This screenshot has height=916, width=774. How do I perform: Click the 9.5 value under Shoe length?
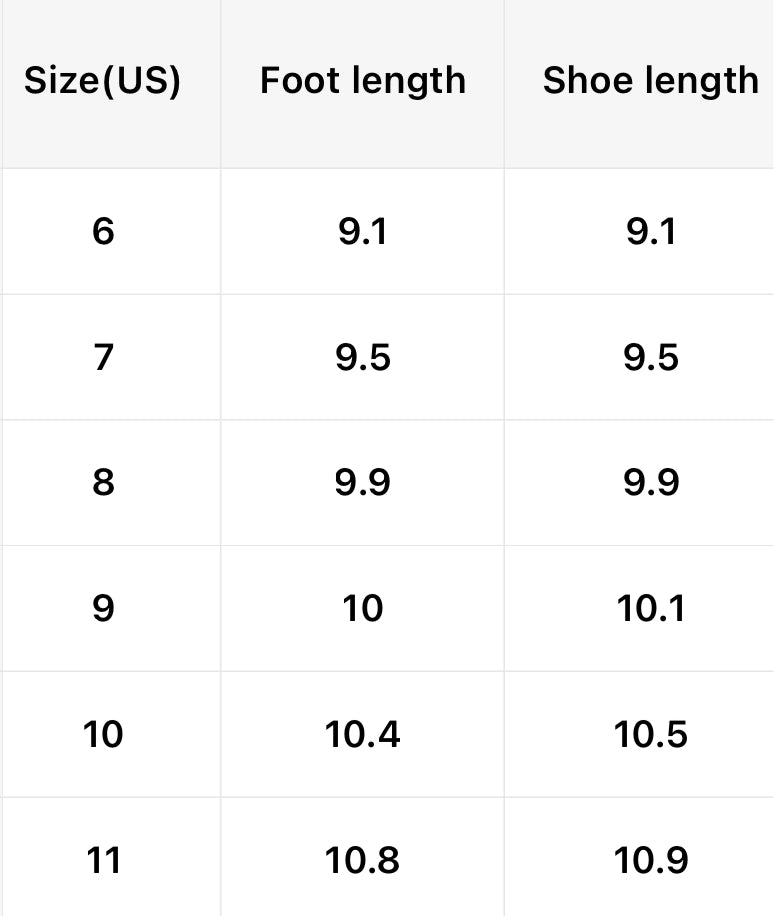pos(651,357)
